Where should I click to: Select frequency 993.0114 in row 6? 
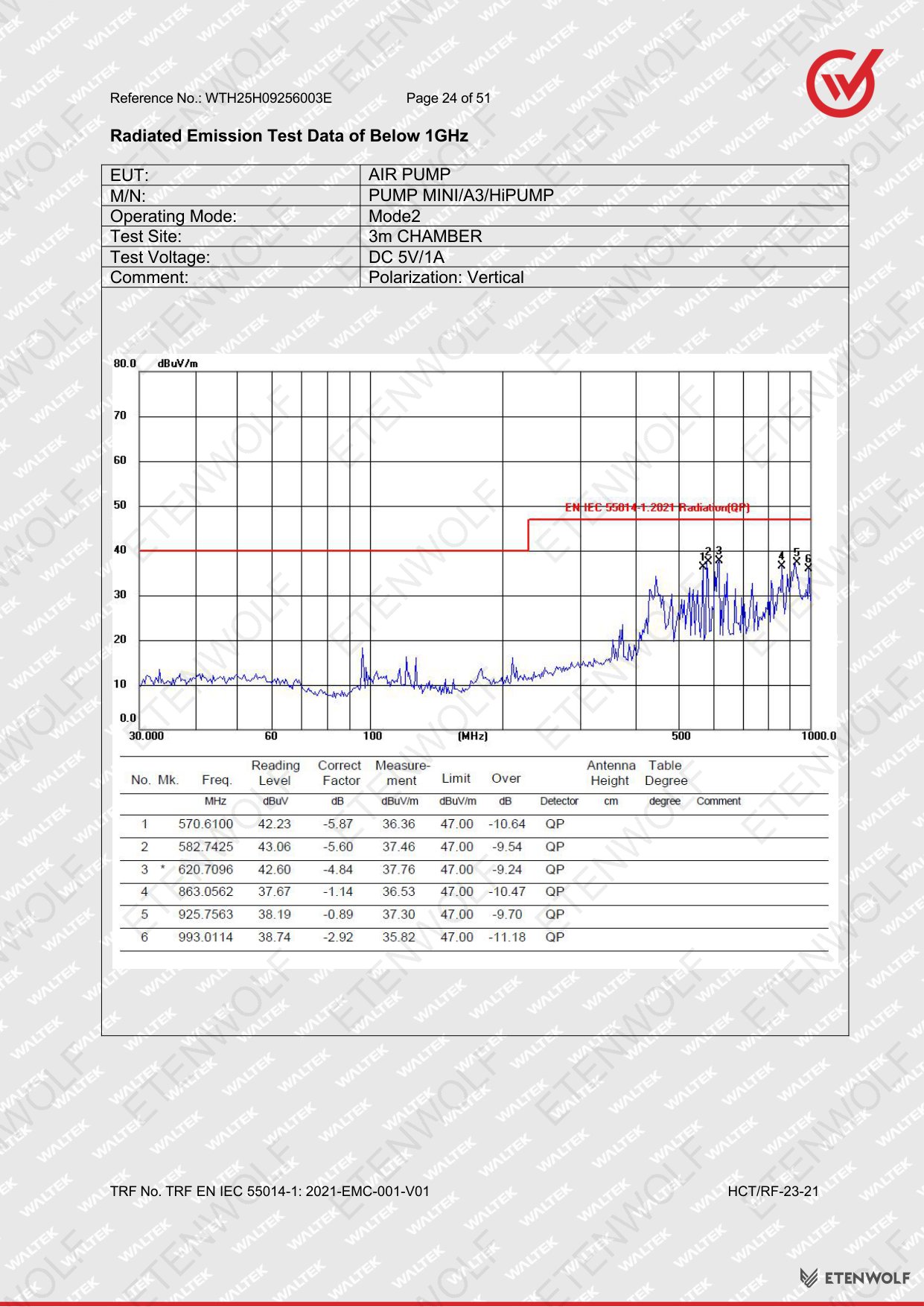click(x=205, y=937)
